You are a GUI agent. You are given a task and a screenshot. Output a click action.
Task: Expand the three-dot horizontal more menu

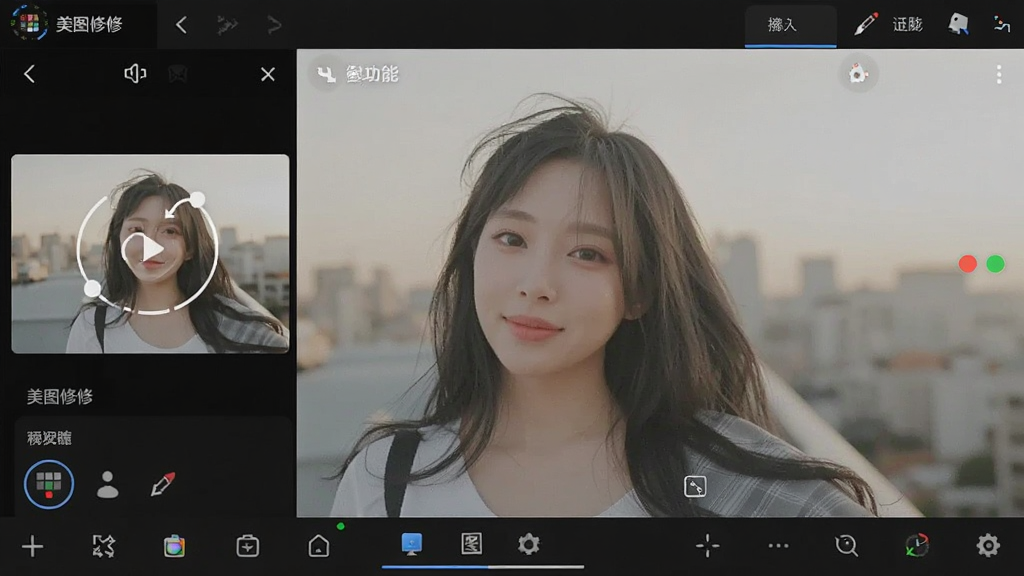(778, 545)
